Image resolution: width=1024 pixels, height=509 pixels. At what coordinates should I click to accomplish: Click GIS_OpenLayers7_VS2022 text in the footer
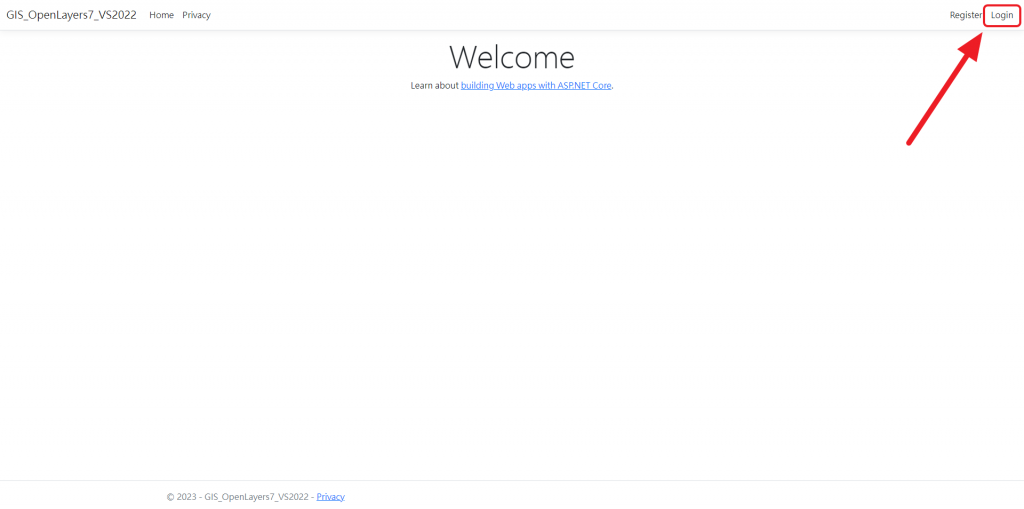(255, 497)
